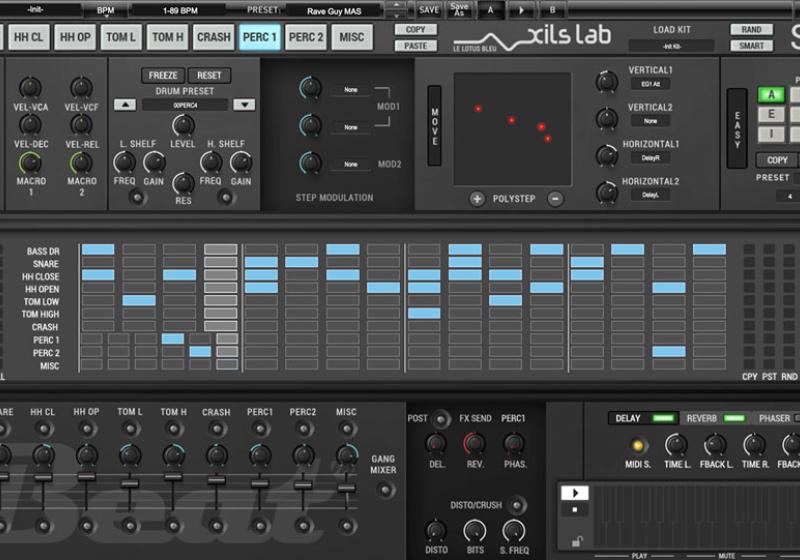
Task: Click the FREEZE button
Action: click(163, 75)
